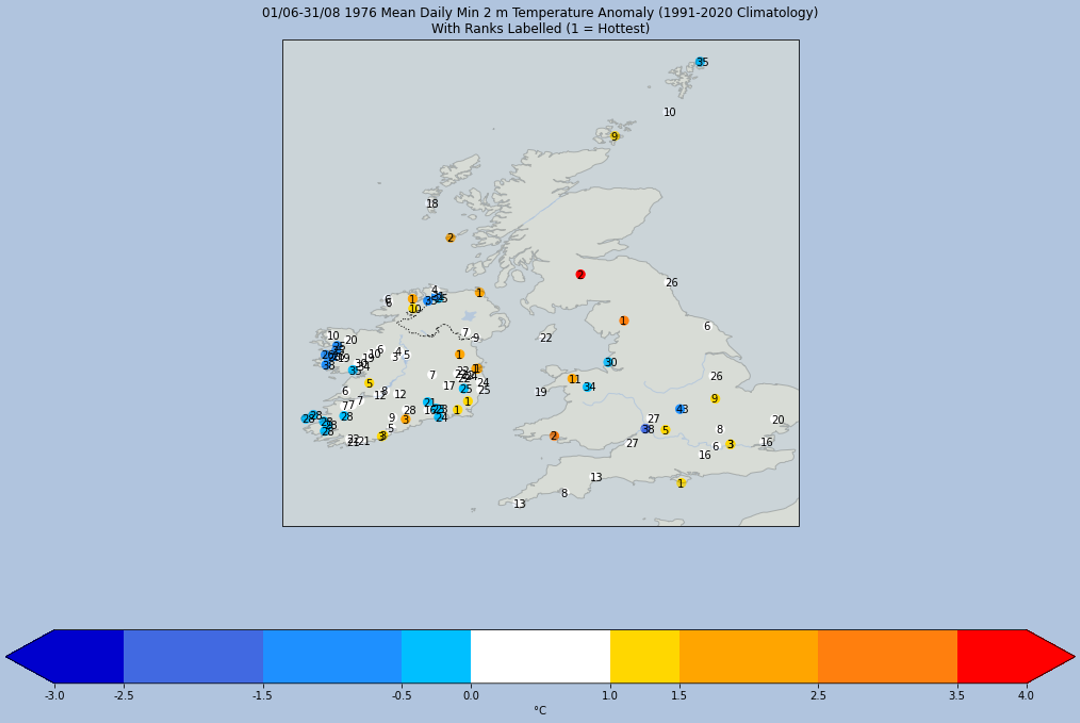Click the "10" rank label between Orkney and Shetland

tap(669, 112)
